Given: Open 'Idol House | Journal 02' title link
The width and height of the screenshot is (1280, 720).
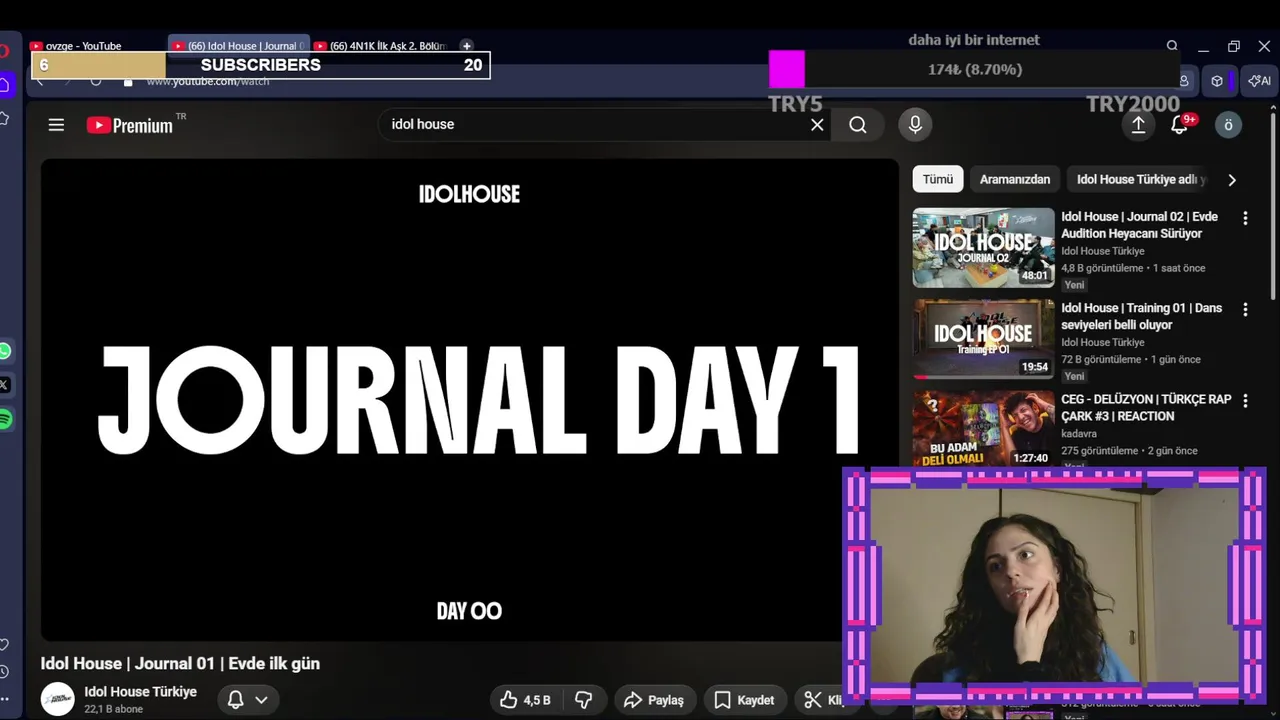Looking at the screenshot, I should [x=1139, y=225].
